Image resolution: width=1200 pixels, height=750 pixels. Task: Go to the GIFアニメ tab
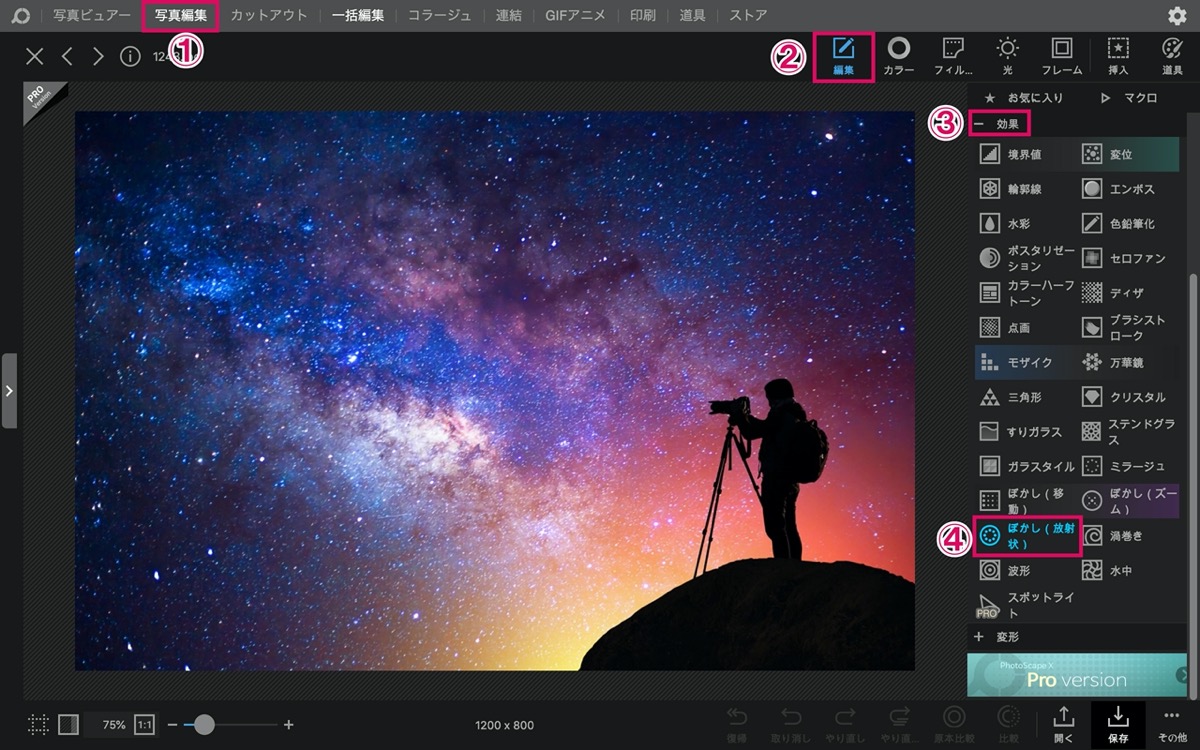point(576,16)
